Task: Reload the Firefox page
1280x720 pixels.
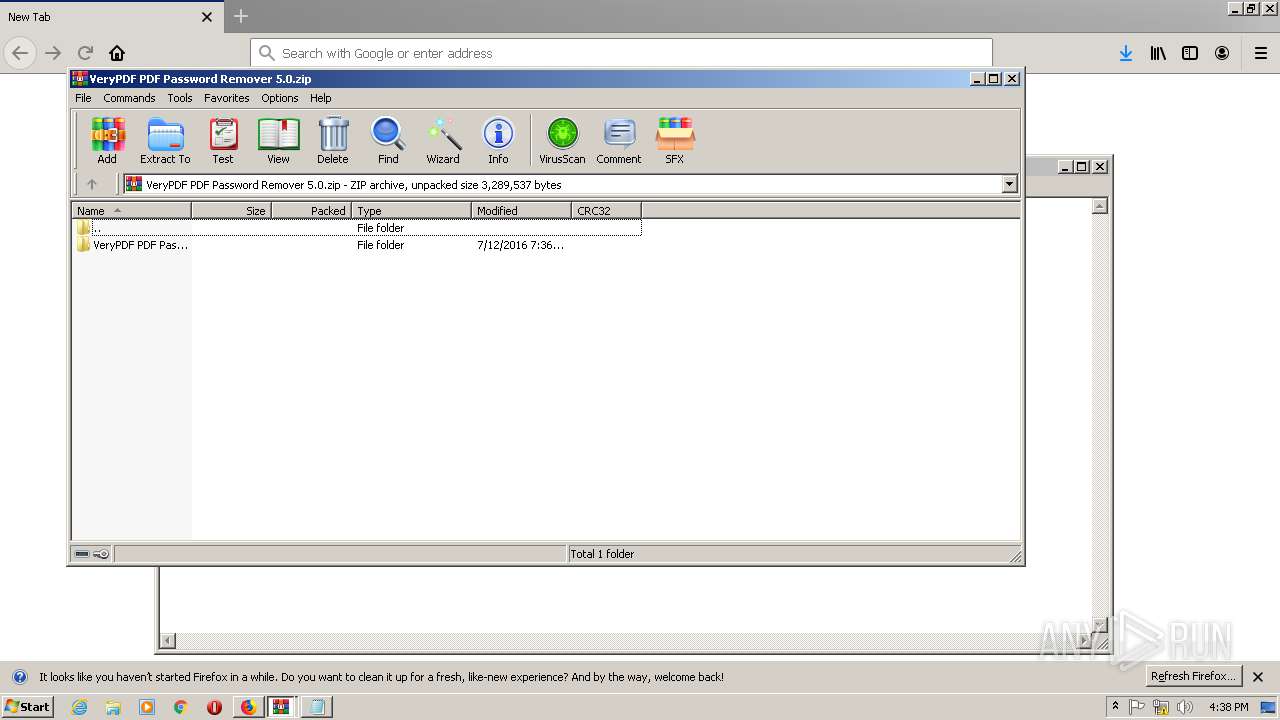Action: [x=85, y=53]
